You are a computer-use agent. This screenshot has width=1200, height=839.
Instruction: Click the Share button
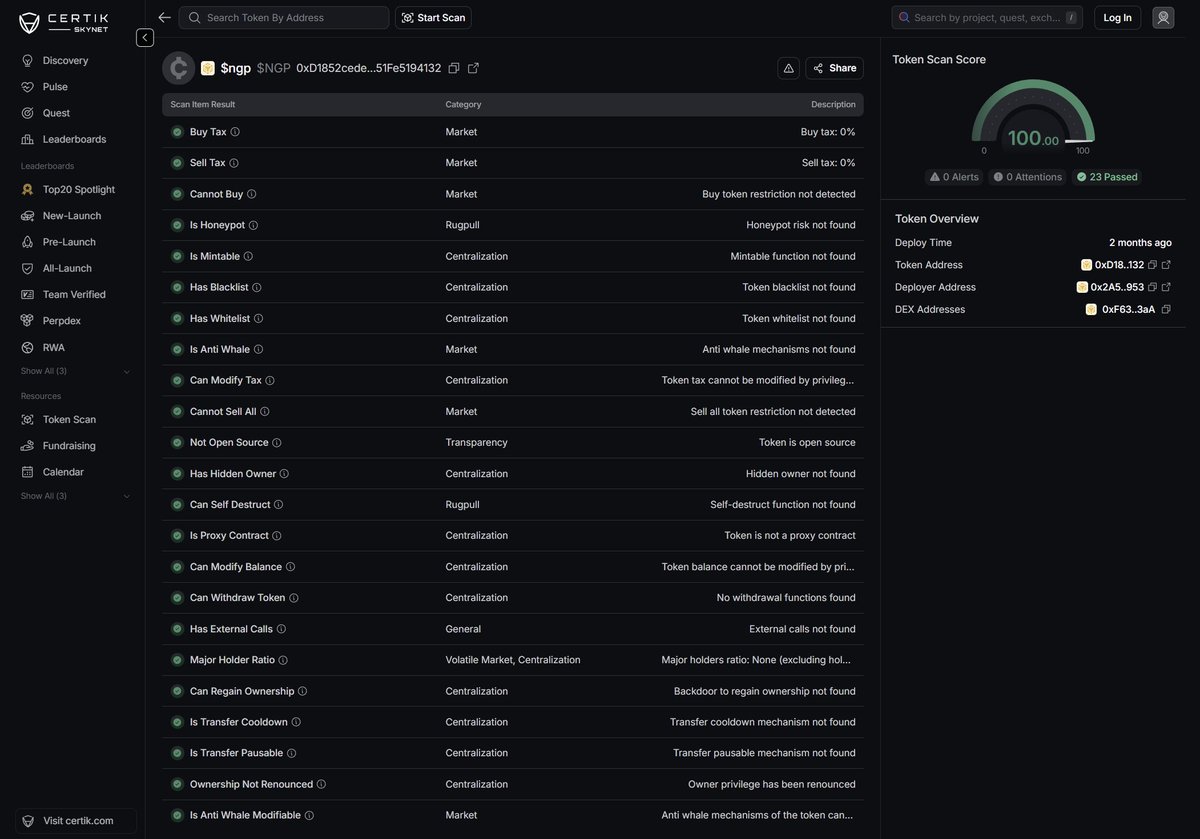834,68
